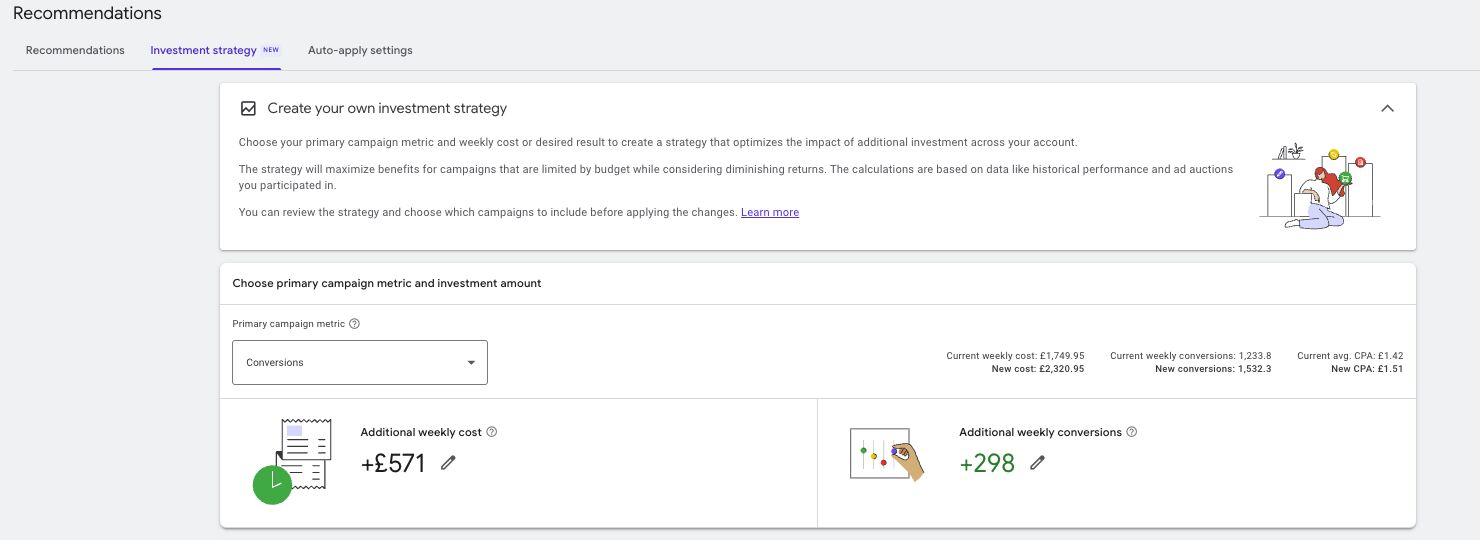1480x540 pixels.
Task: Click the chart icon beside the strategy title
Action: click(248, 108)
